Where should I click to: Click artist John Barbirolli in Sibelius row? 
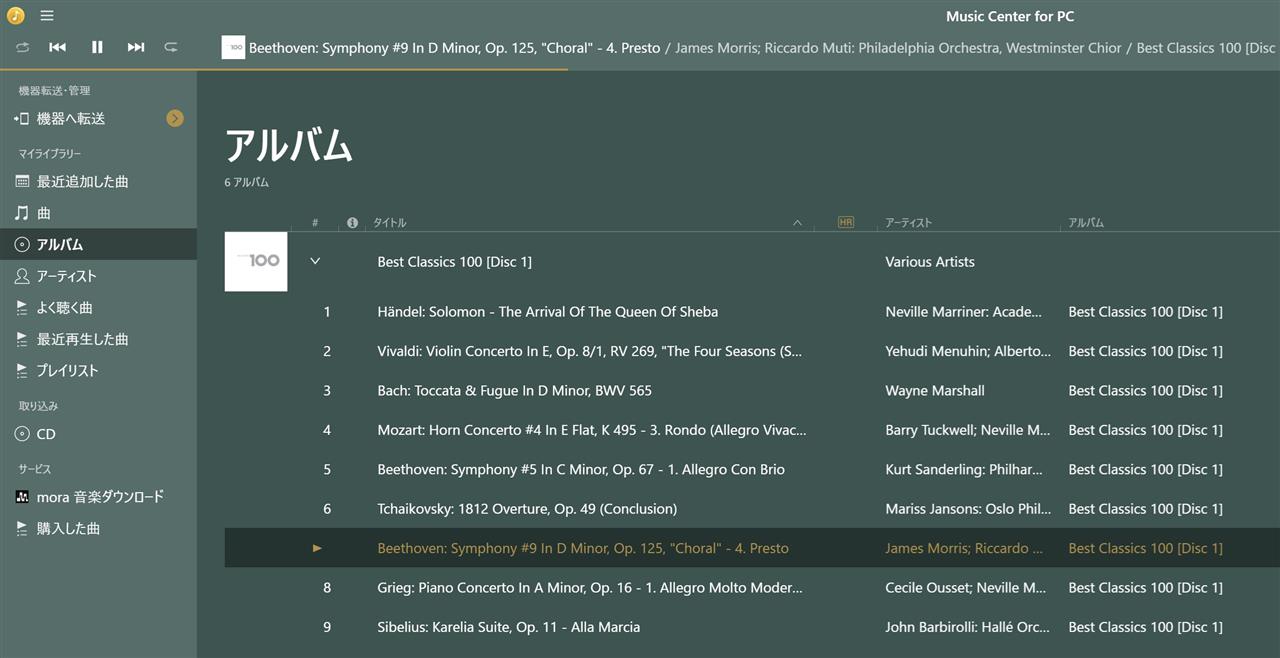click(968, 627)
